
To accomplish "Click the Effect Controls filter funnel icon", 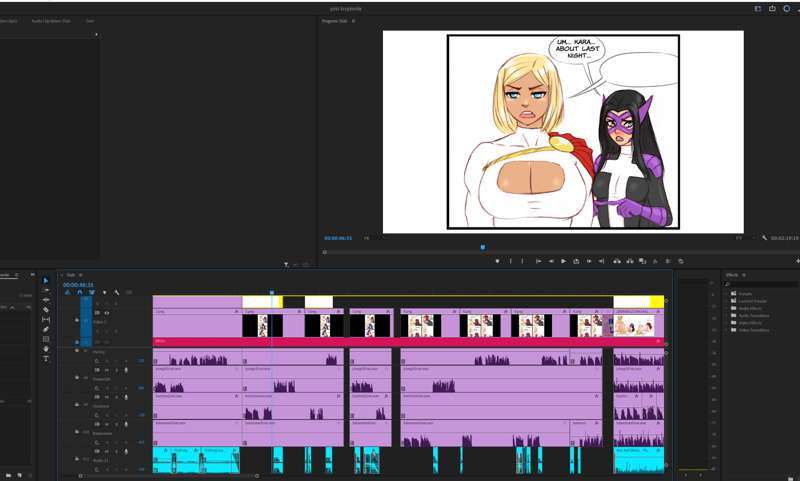I will point(286,265).
